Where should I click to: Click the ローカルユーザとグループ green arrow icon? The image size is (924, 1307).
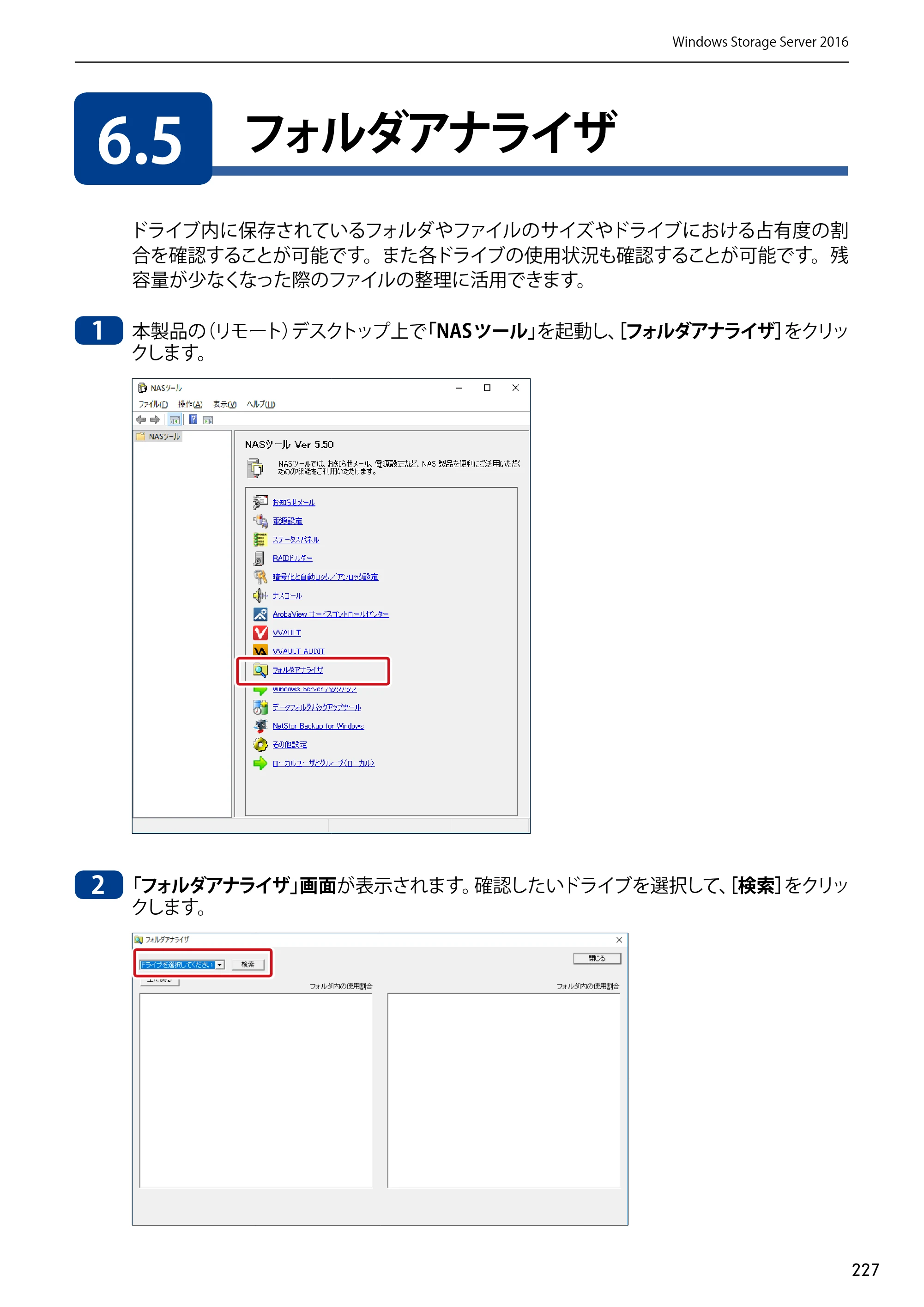pos(260,763)
